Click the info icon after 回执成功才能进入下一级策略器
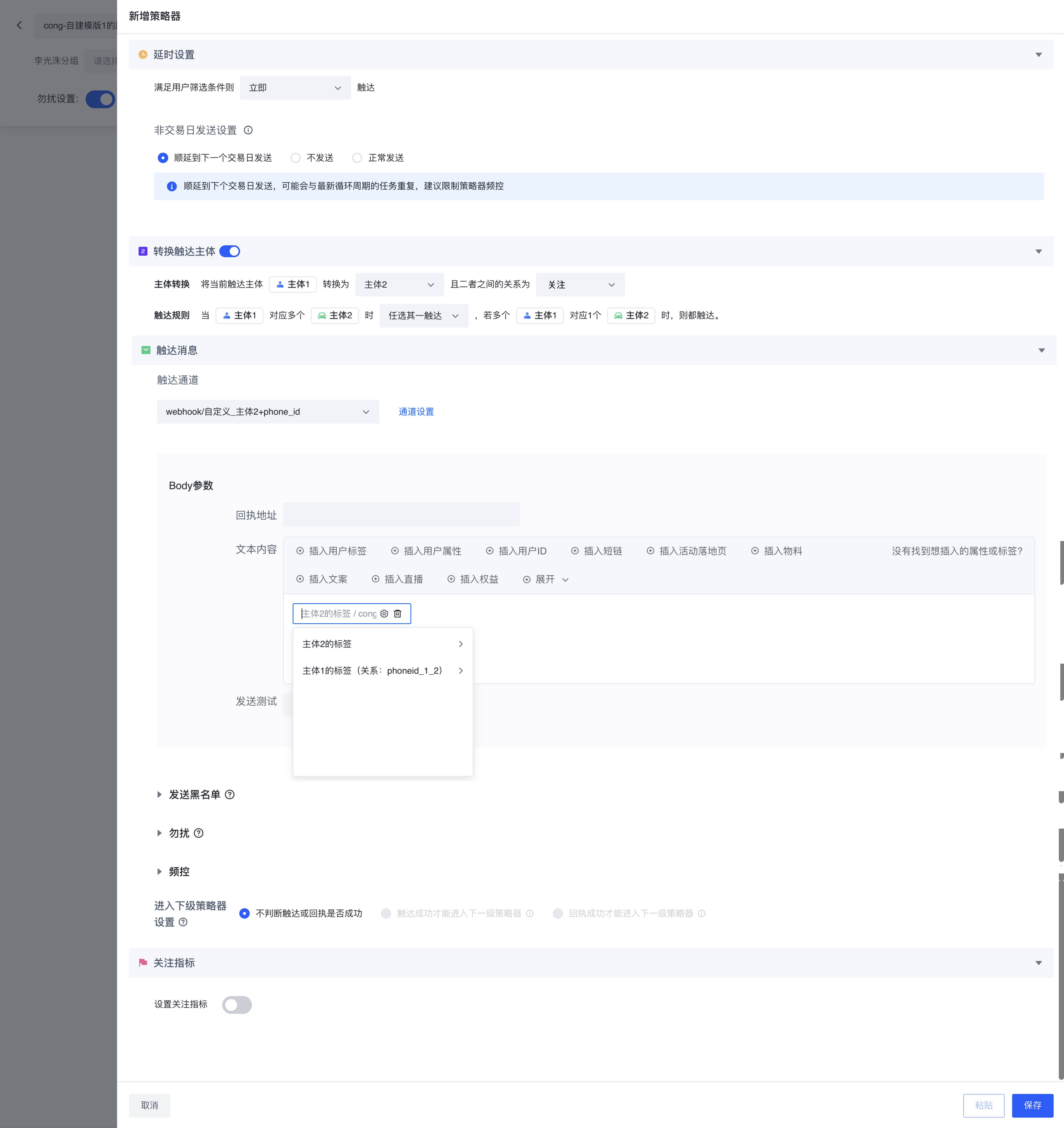The height and width of the screenshot is (1128, 1064). (701, 913)
